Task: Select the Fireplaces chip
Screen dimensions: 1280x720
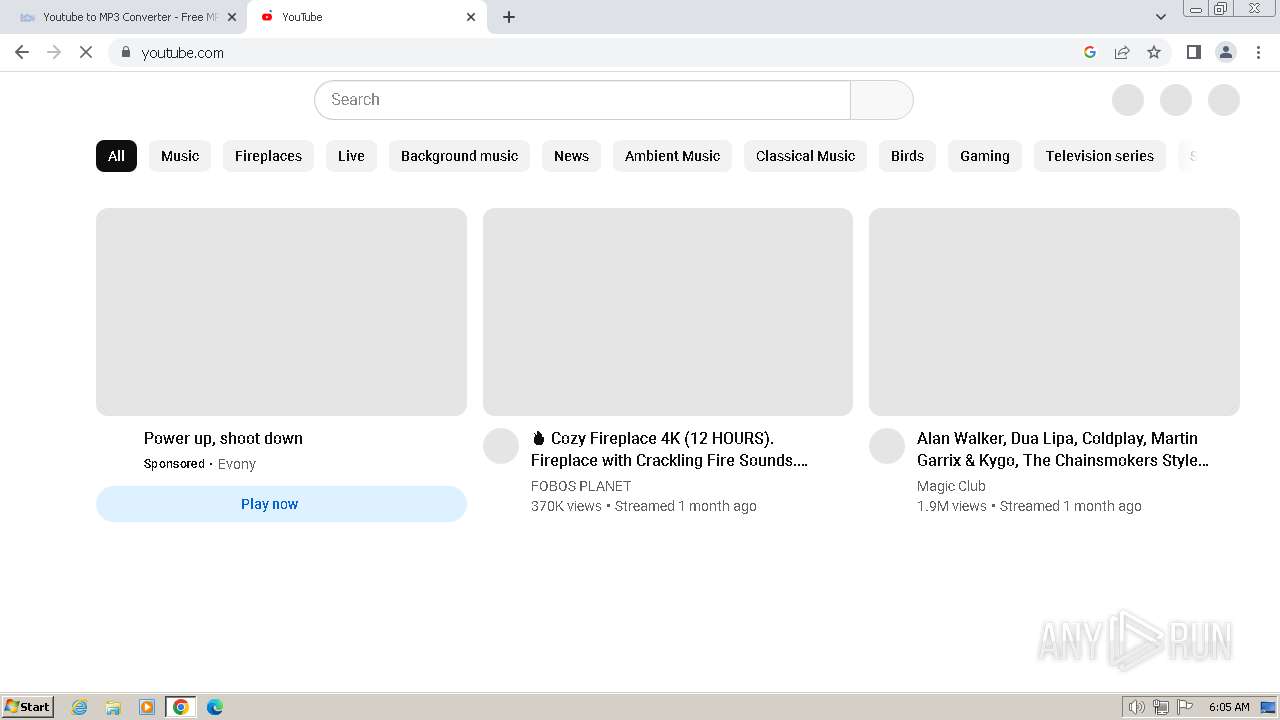Action: [268, 156]
